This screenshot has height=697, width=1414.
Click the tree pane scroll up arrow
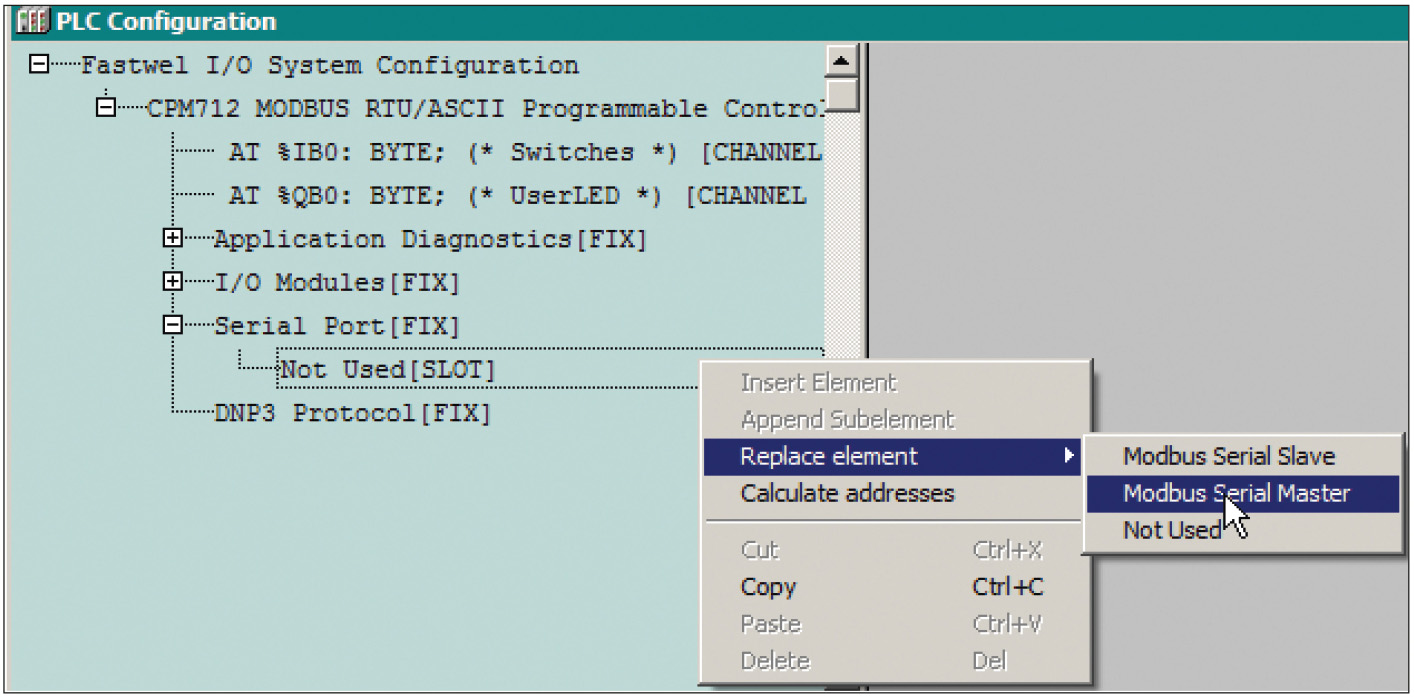[x=842, y=61]
